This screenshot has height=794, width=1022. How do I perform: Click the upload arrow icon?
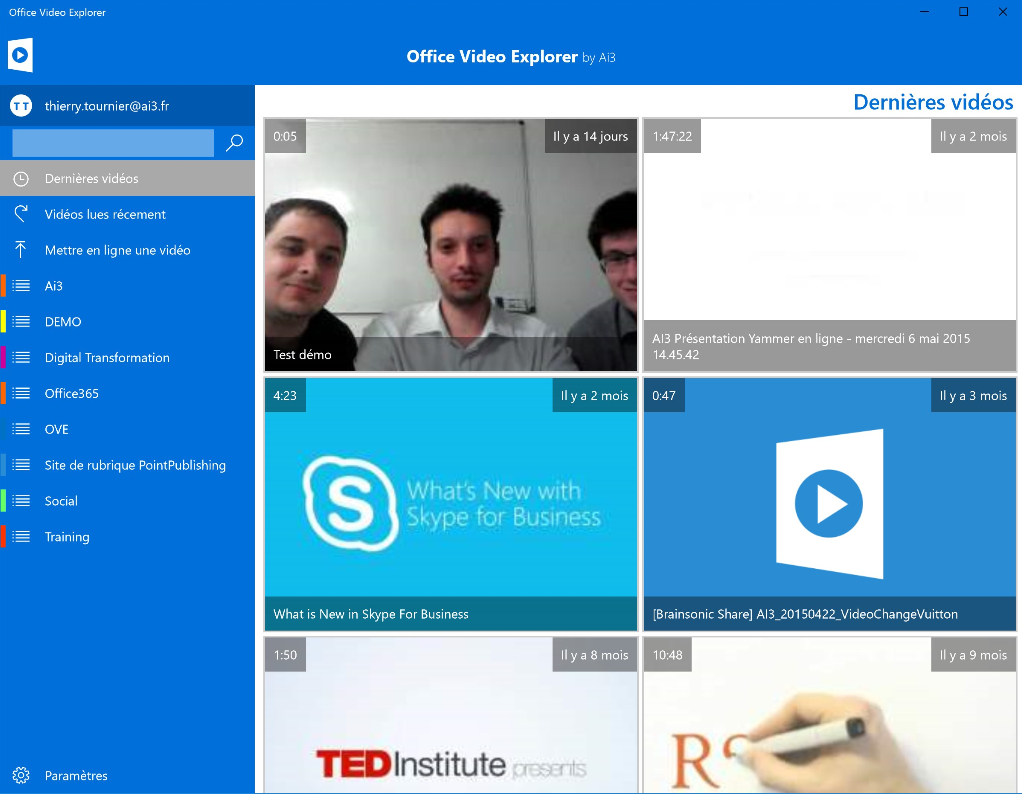[21, 250]
